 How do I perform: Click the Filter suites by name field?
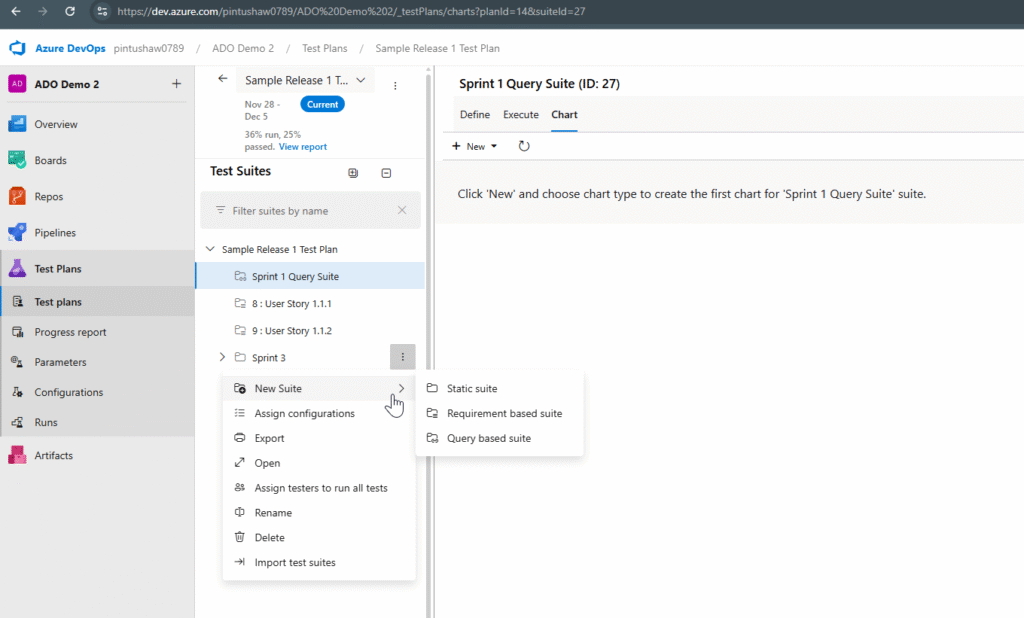pos(310,211)
